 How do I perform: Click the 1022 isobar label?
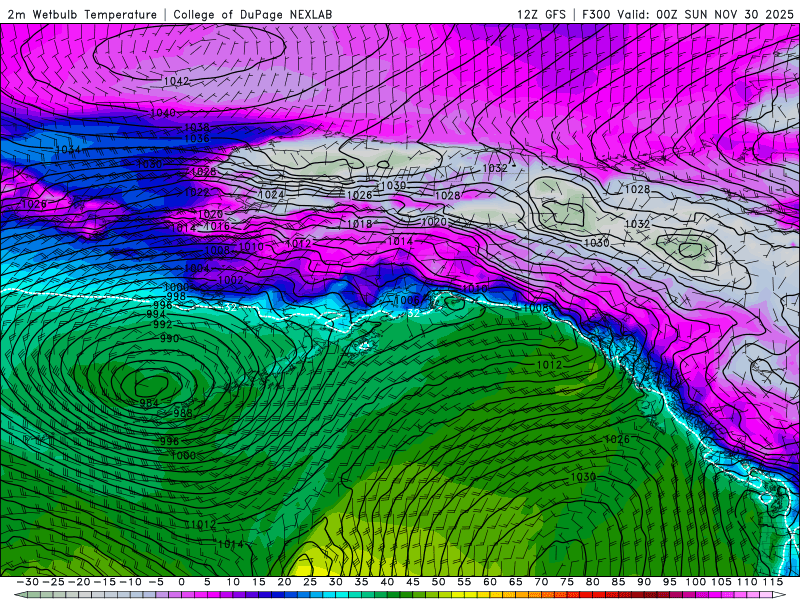click(197, 192)
